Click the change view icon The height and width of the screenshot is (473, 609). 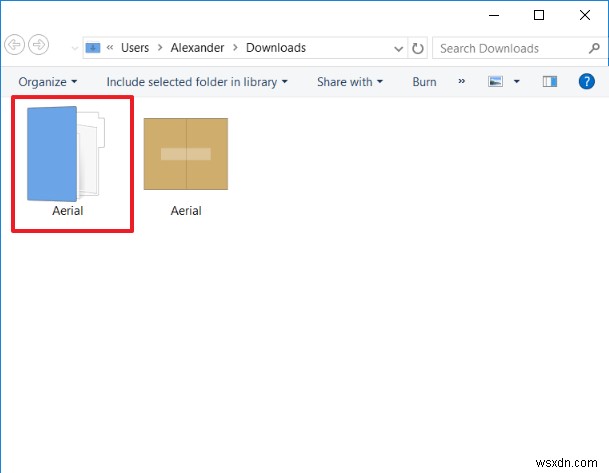[x=495, y=82]
